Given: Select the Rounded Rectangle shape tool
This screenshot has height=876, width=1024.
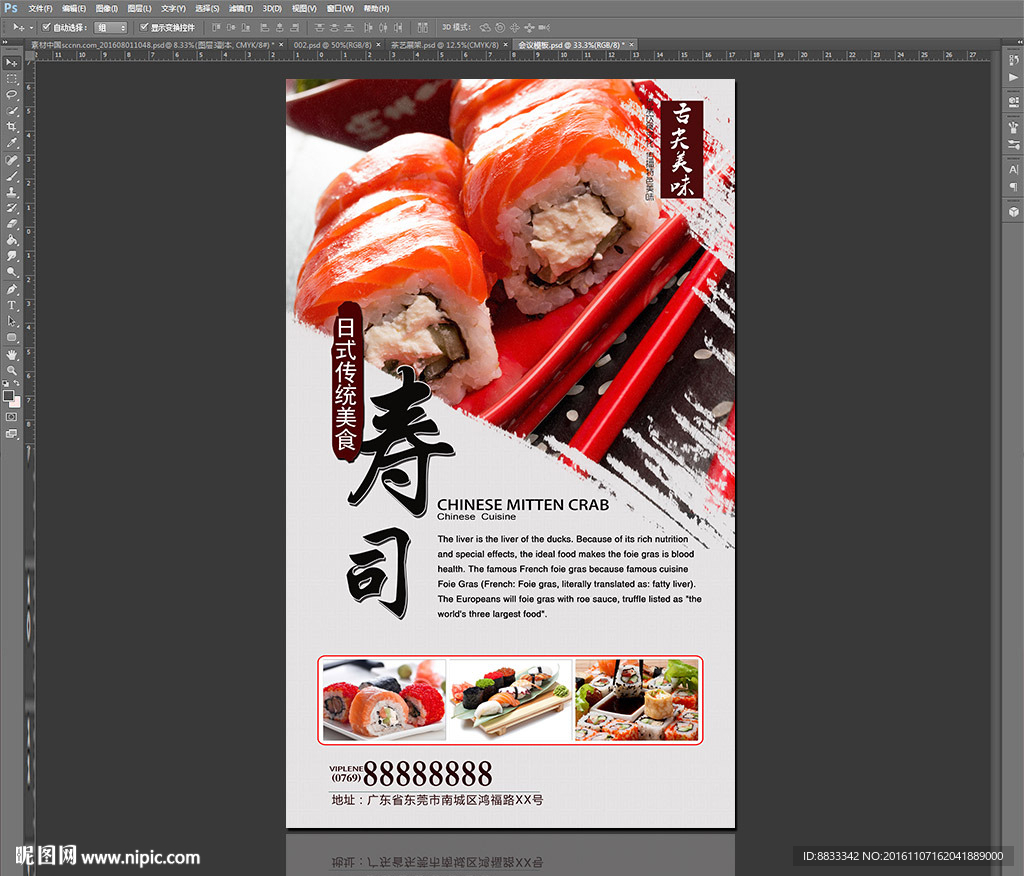Looking at the screenshot, I should pyautogui.click(x=12, y=338).
